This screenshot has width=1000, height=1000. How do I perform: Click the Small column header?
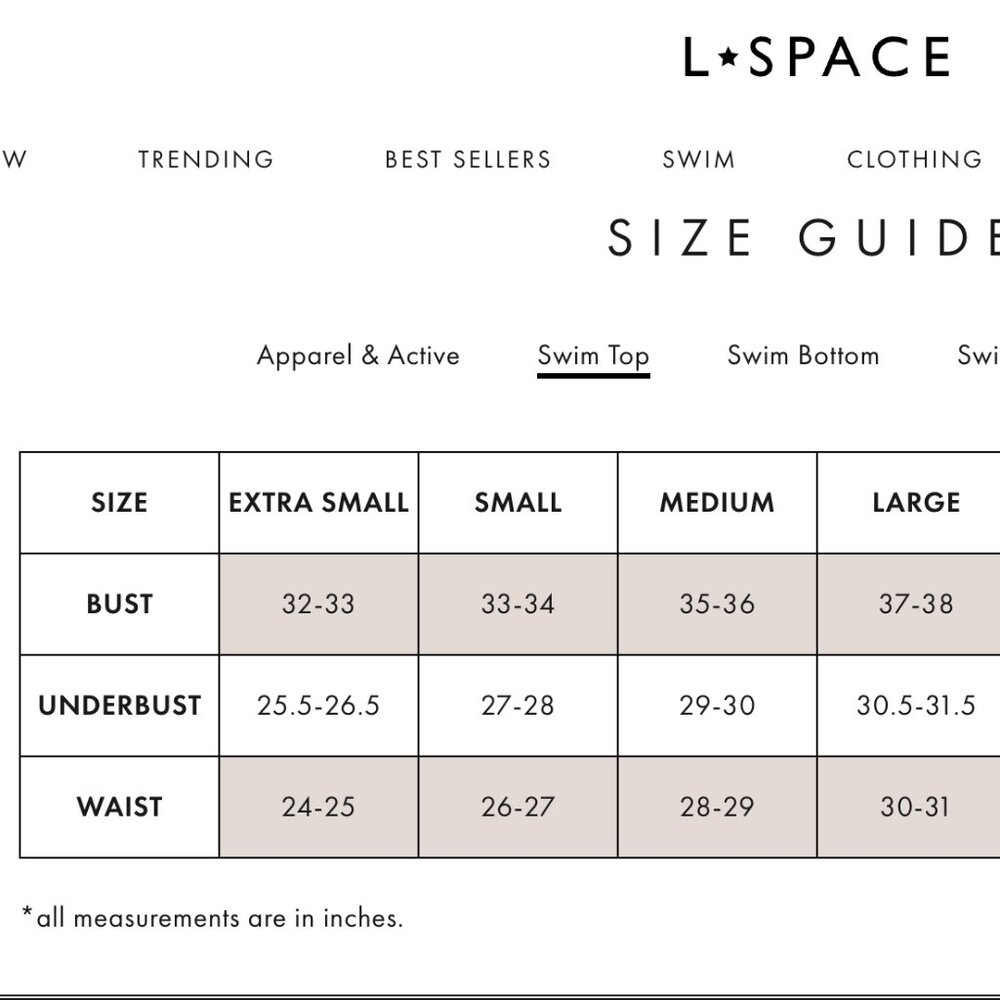(518, 503)
